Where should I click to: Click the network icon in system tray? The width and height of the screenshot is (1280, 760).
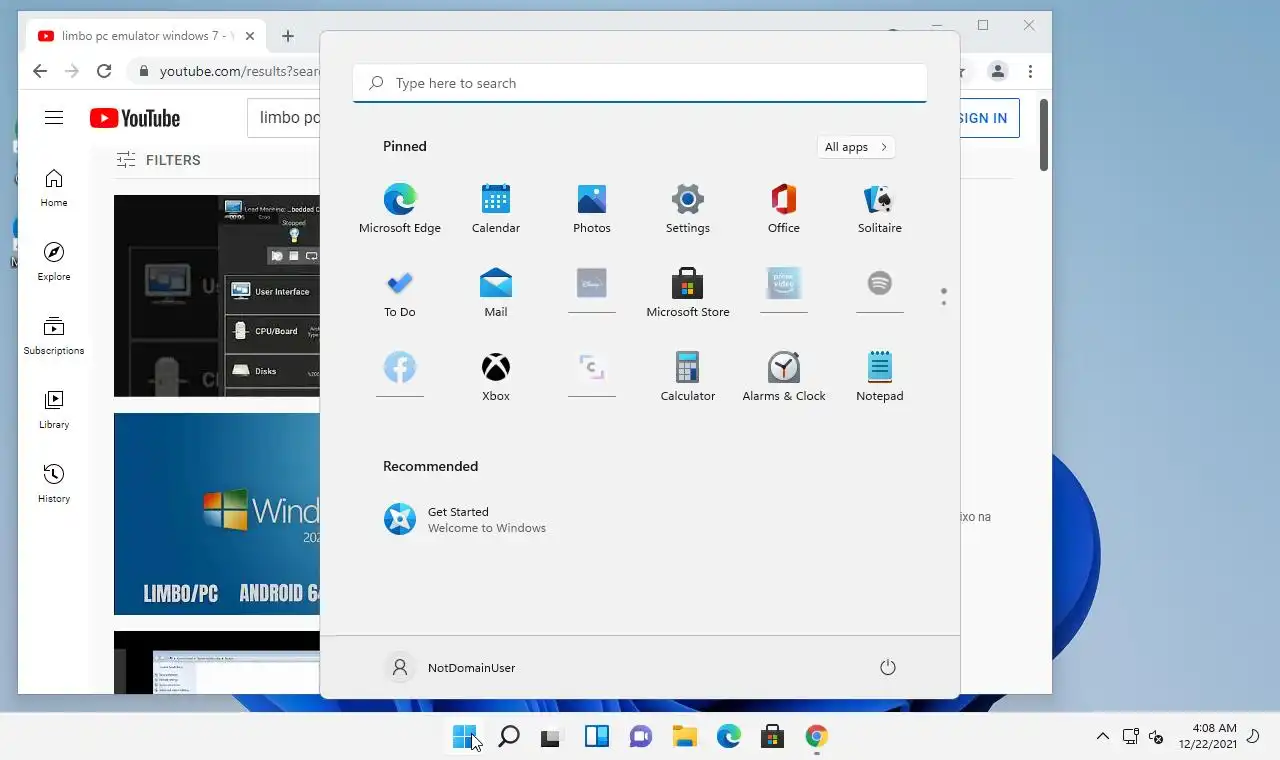coord(1130,737)
